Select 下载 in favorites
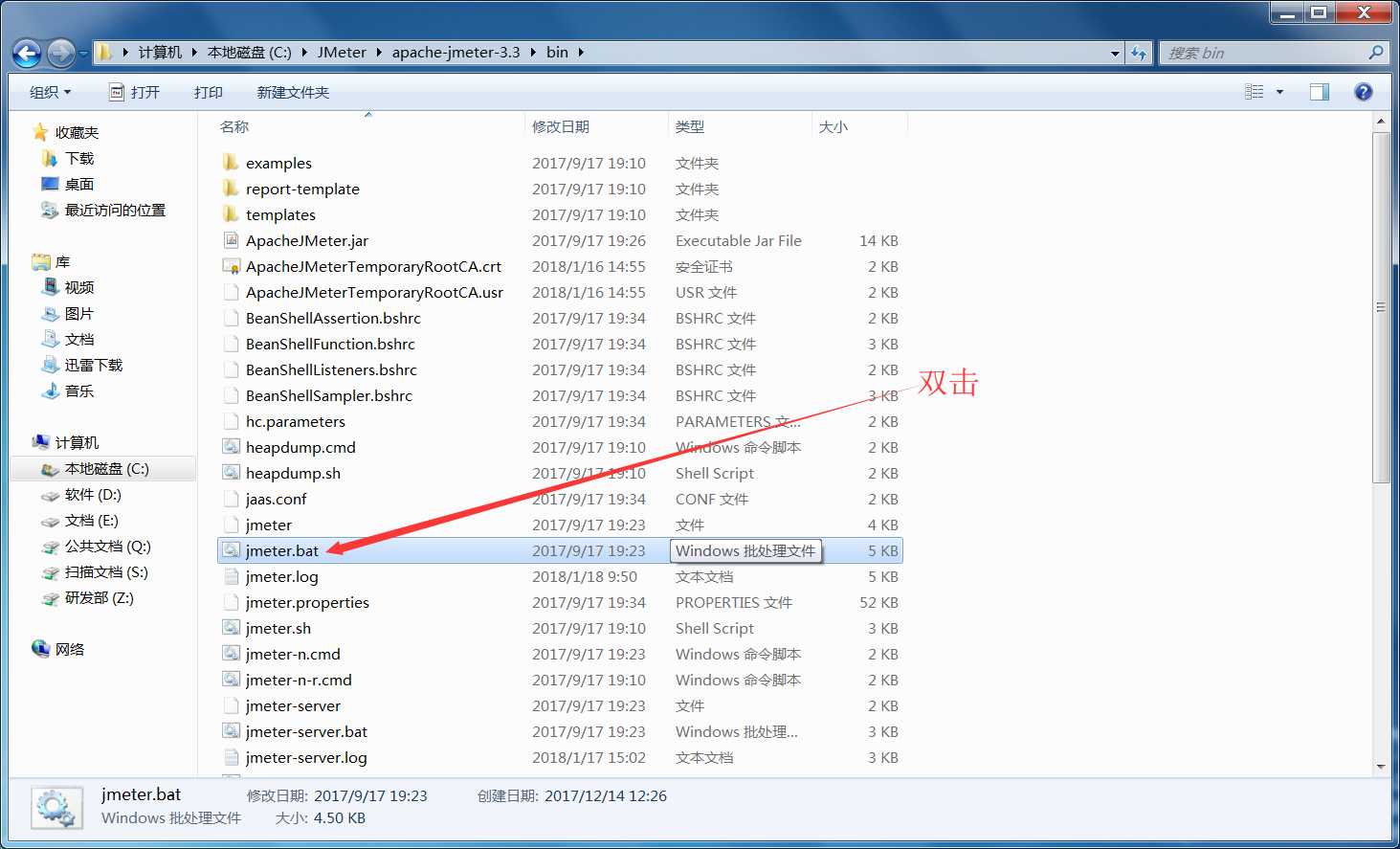 (x=79, y=158)
